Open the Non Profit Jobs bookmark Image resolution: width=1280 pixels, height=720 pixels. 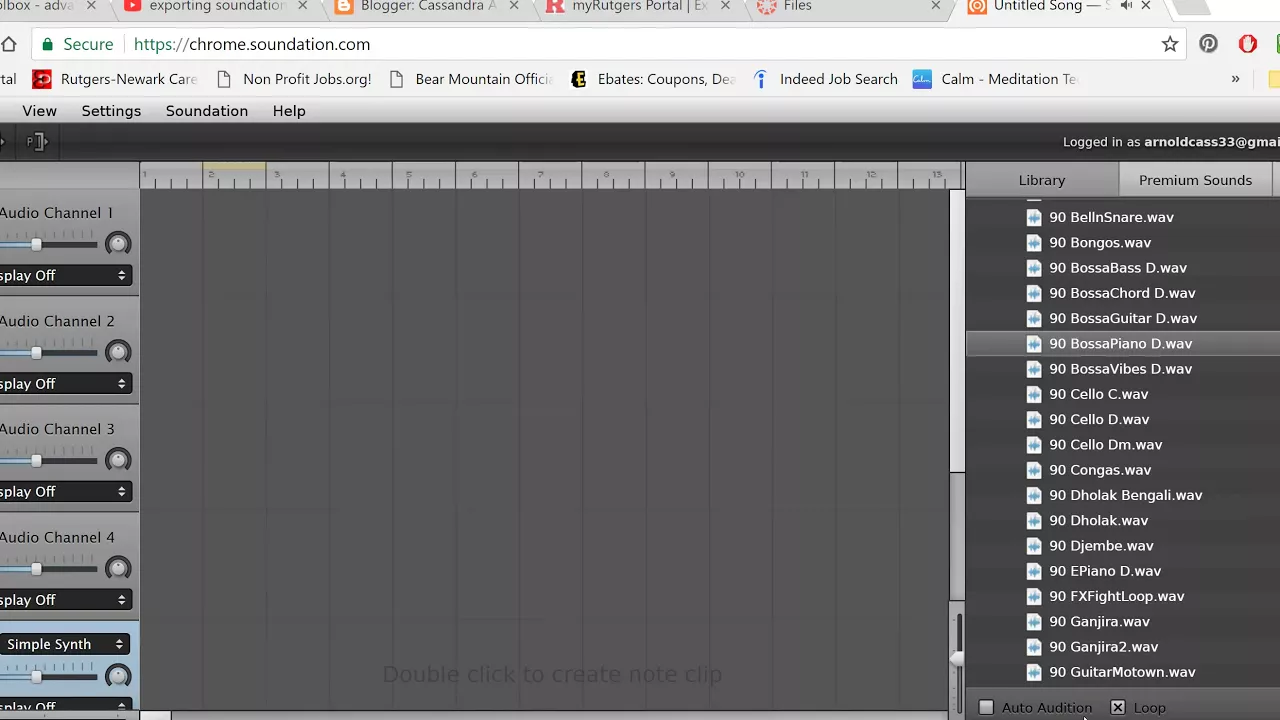pyautogui.click(x=293, y=79)
